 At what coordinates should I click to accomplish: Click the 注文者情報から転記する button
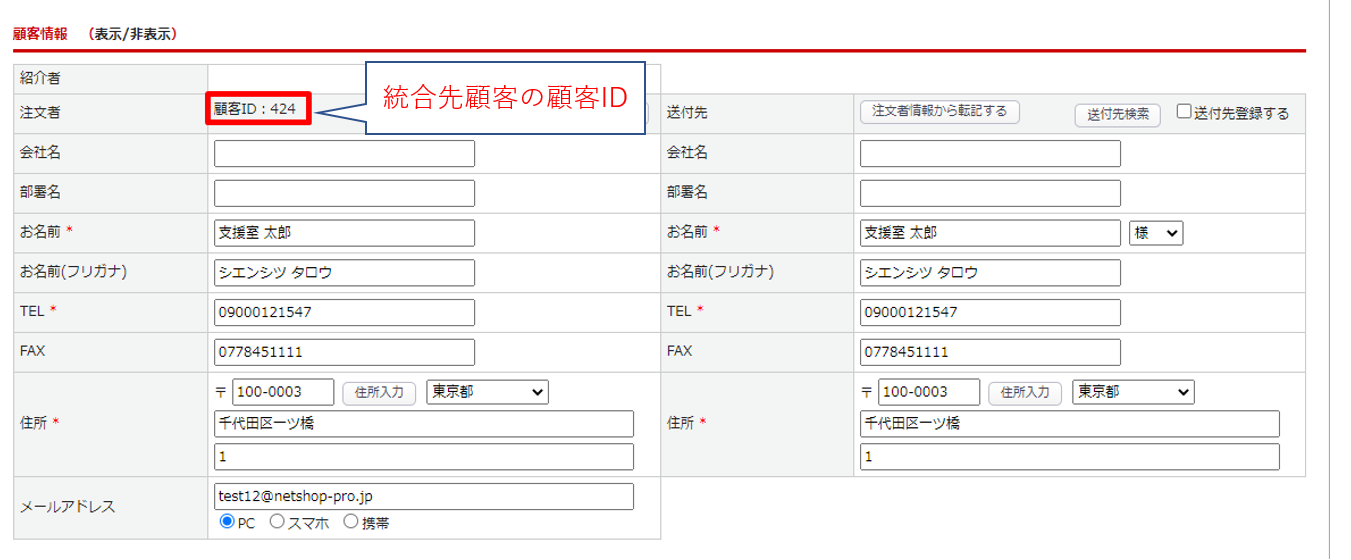click(939, 111)
